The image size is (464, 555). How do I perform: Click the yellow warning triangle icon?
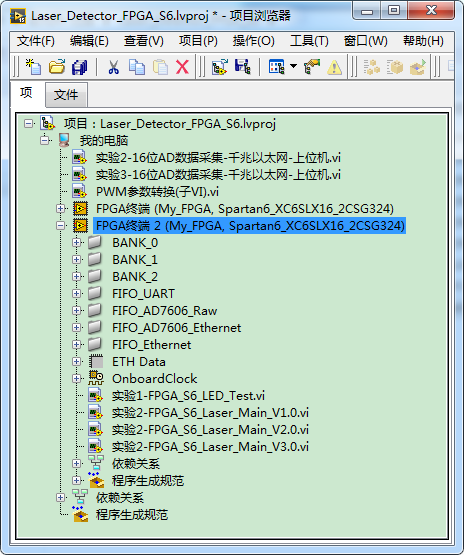(x=334, y=67)
